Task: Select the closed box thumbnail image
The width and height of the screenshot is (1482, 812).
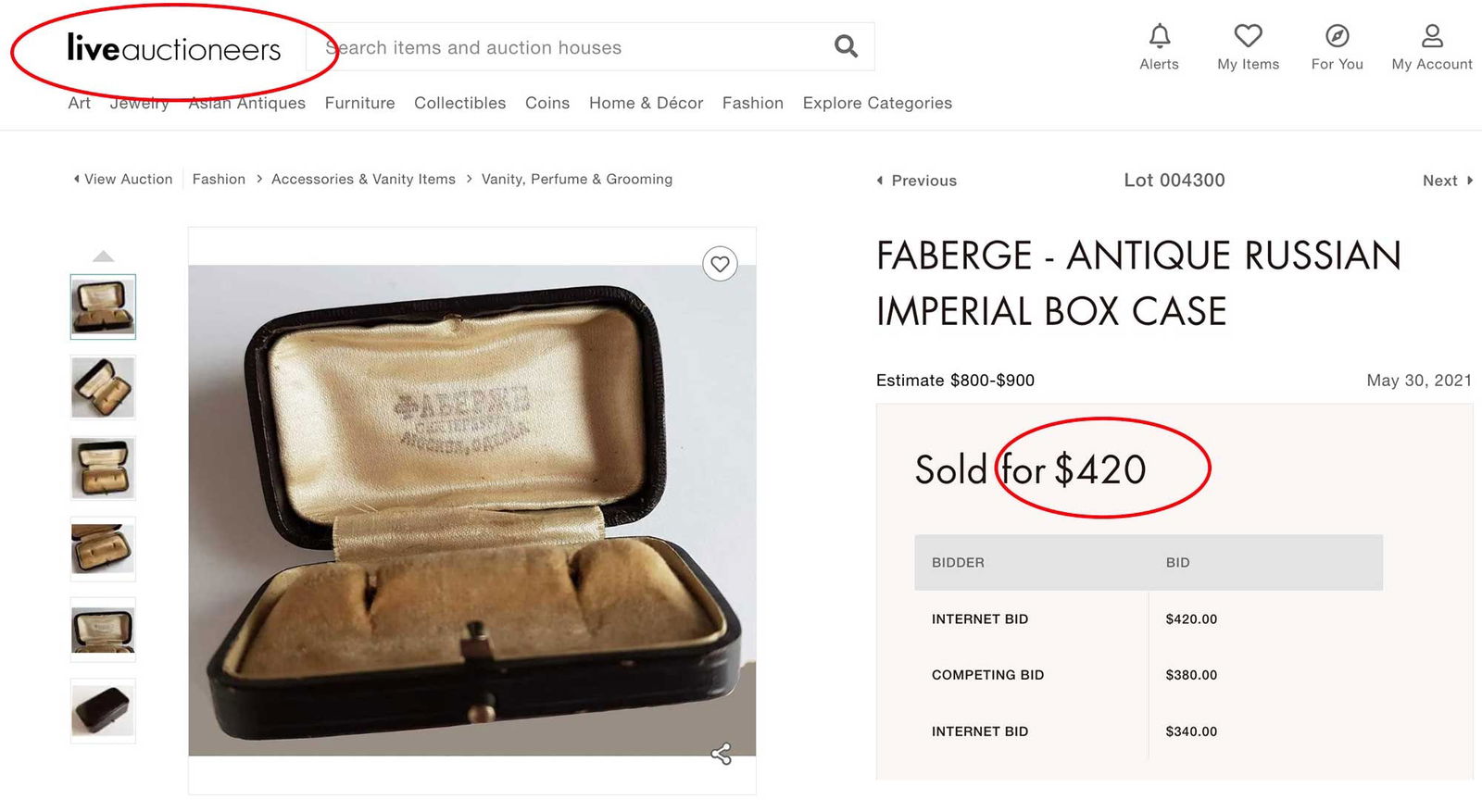Action: (102, 710)
